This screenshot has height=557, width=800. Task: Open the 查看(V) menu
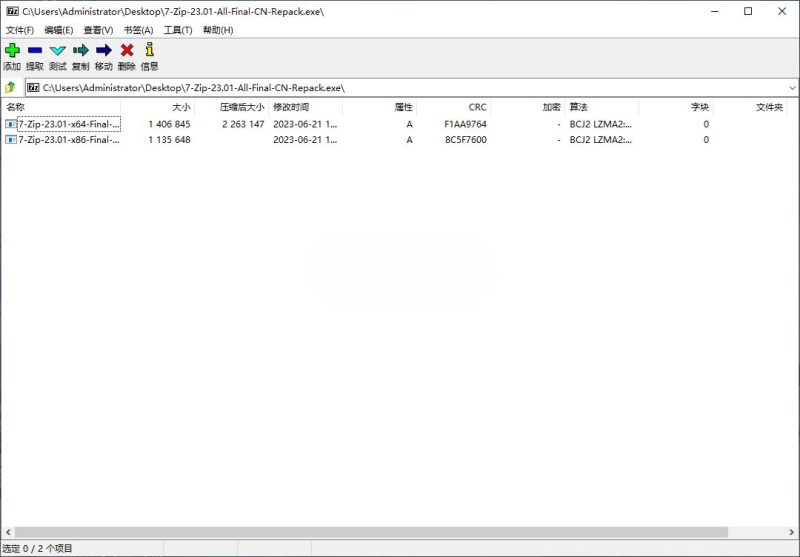pyautogui.click(x=98, y=30)
